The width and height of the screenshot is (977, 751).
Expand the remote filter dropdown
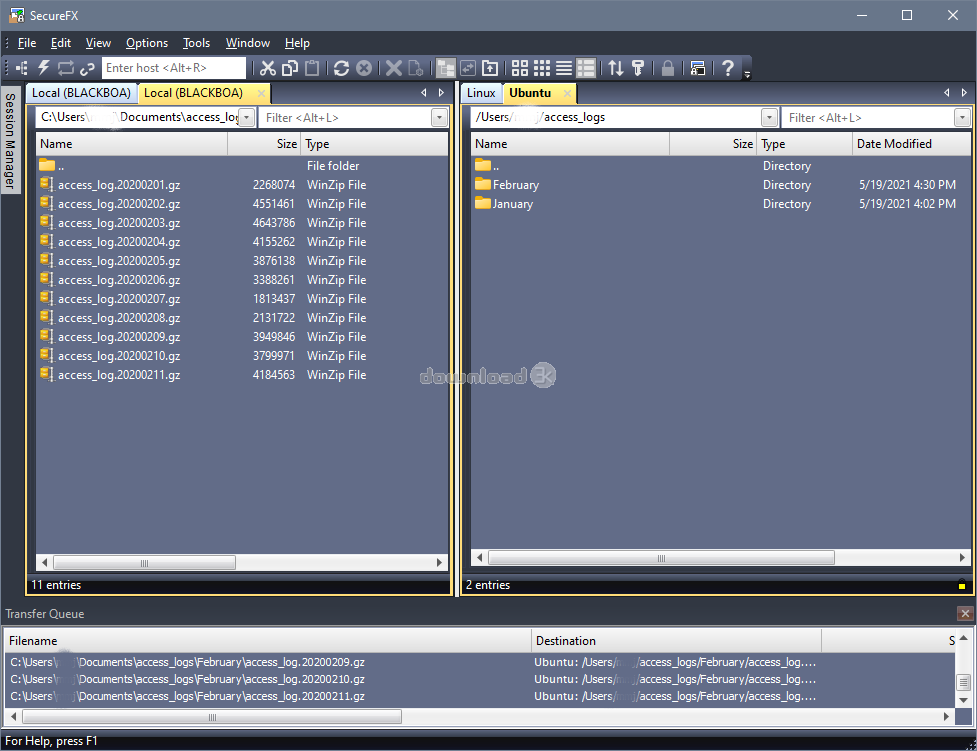[x=963, y=117]
